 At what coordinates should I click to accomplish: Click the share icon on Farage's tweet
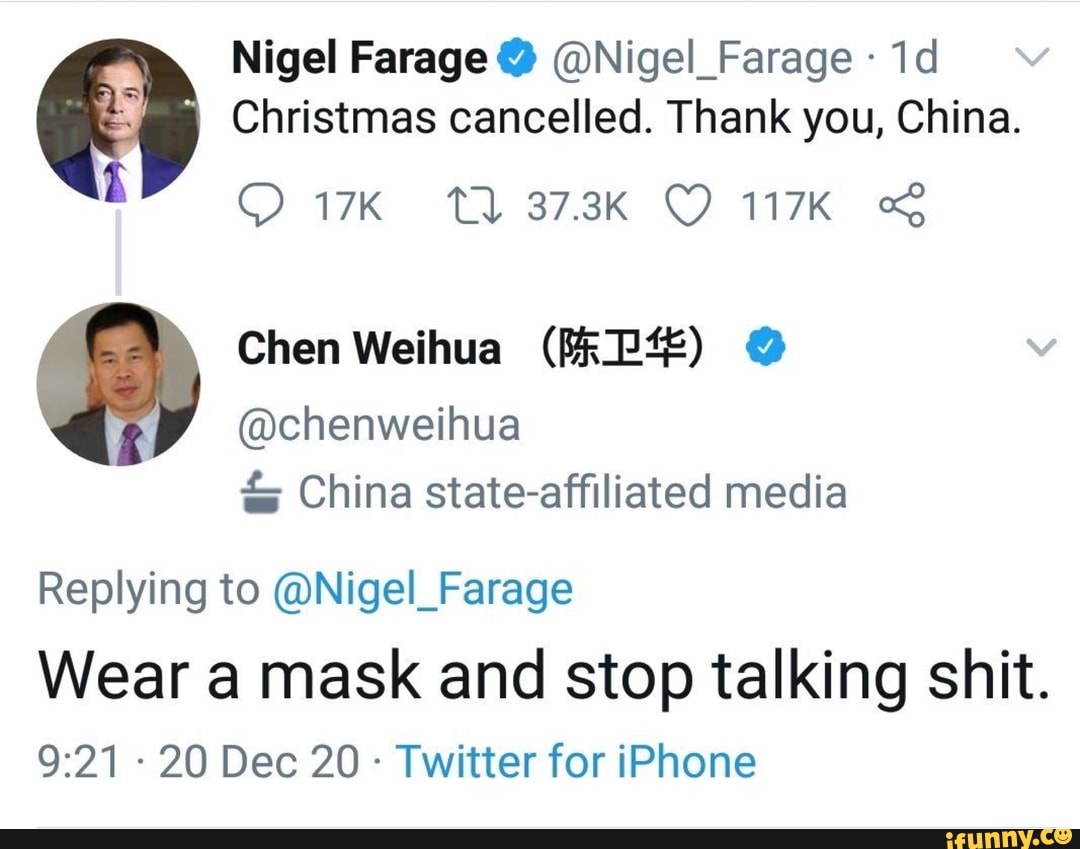(x=901, y=207)
